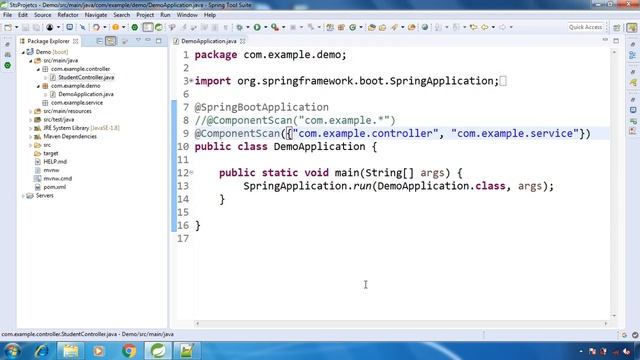Open the Navigate menu
Screen dimensions: 640x360
(x=96, y=15)
